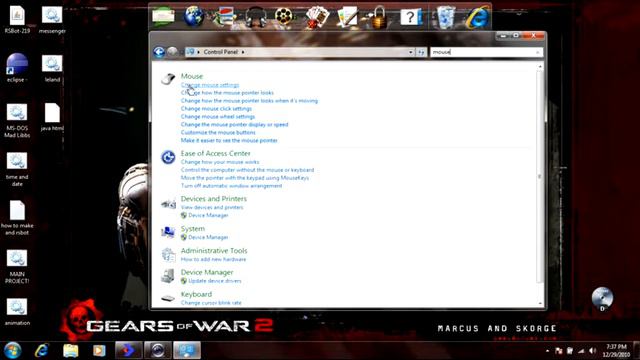The width and height of the screenshot is (640, 360).
Task: Open the Internet Explorer icon in the dock
Action: click(478, 17)
